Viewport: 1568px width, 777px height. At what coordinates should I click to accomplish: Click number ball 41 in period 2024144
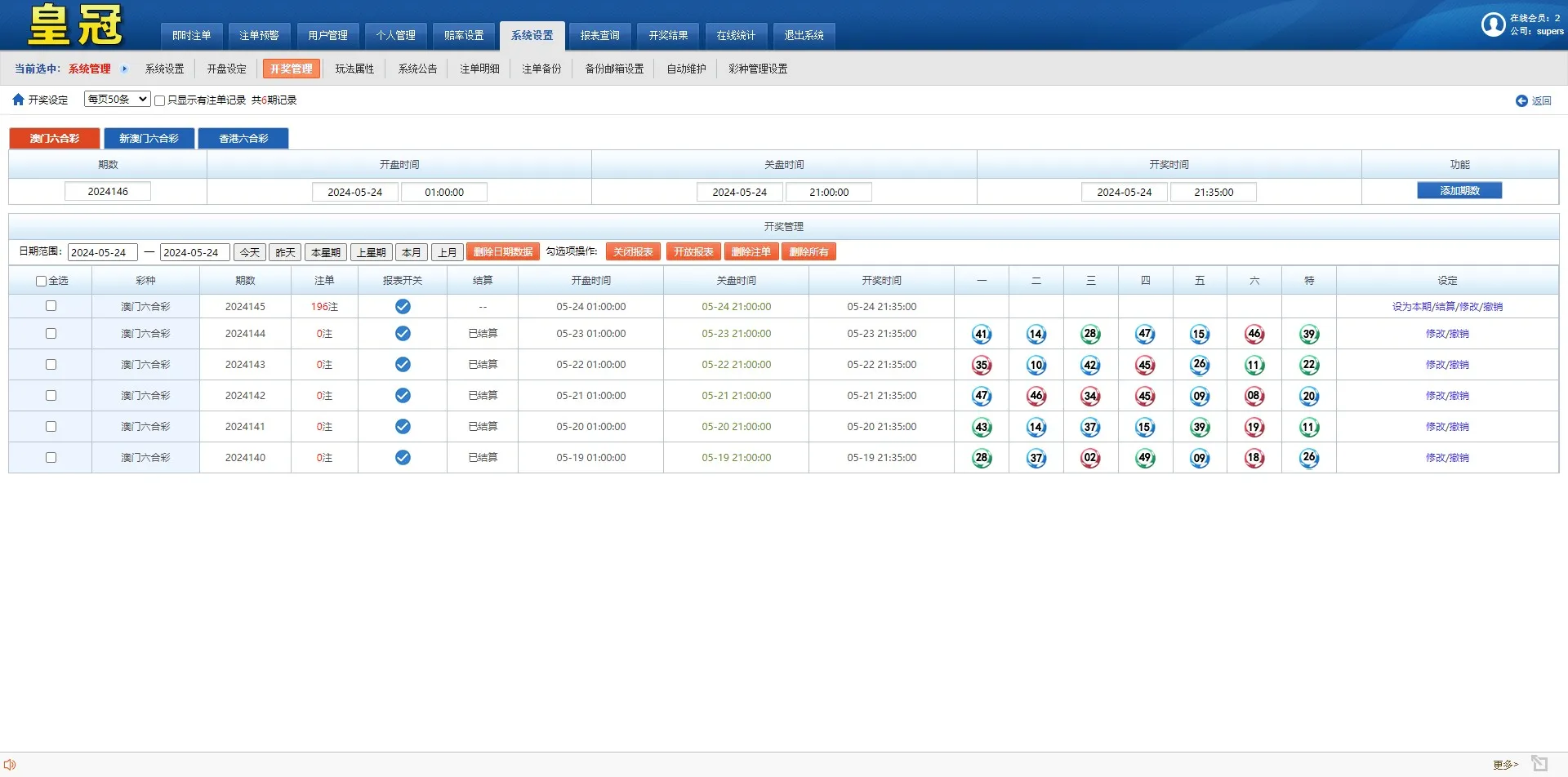(982, 334)
